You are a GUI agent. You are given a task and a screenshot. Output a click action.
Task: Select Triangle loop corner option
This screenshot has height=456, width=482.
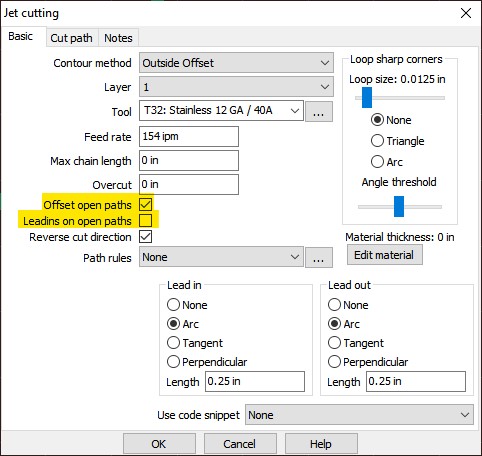tap(398, 141)
